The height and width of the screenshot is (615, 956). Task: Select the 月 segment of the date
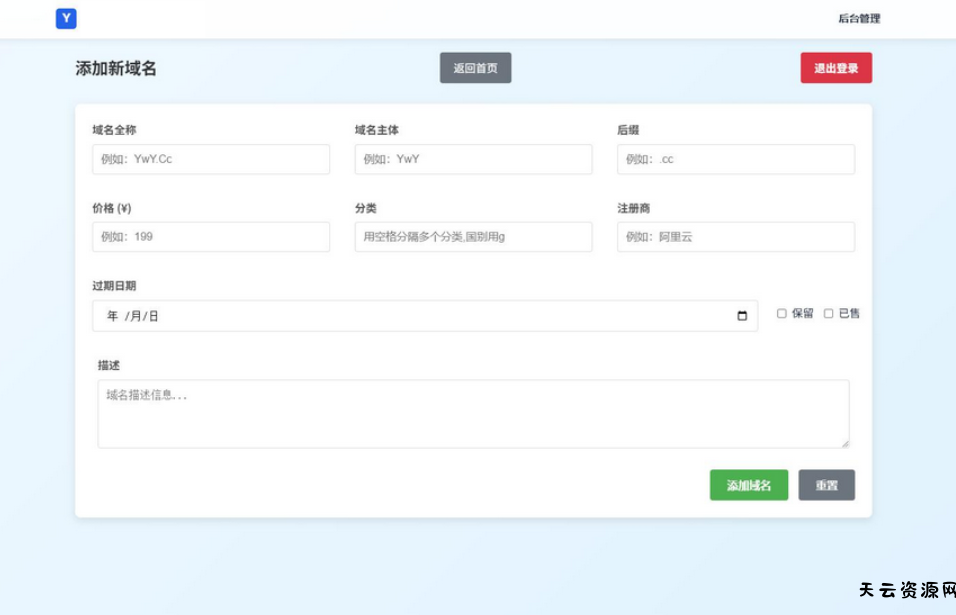[135, 316]
